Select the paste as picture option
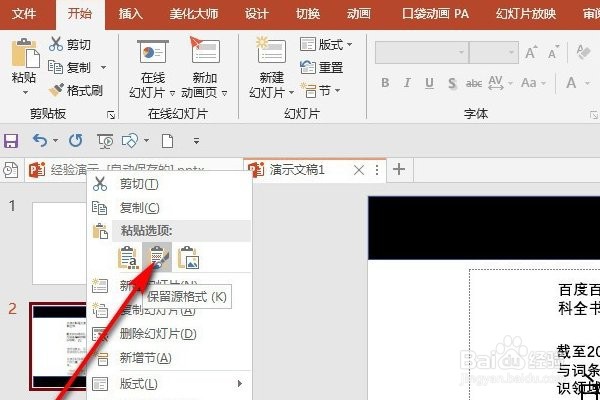This screenshot has width=600, height=400. point(188,258)
